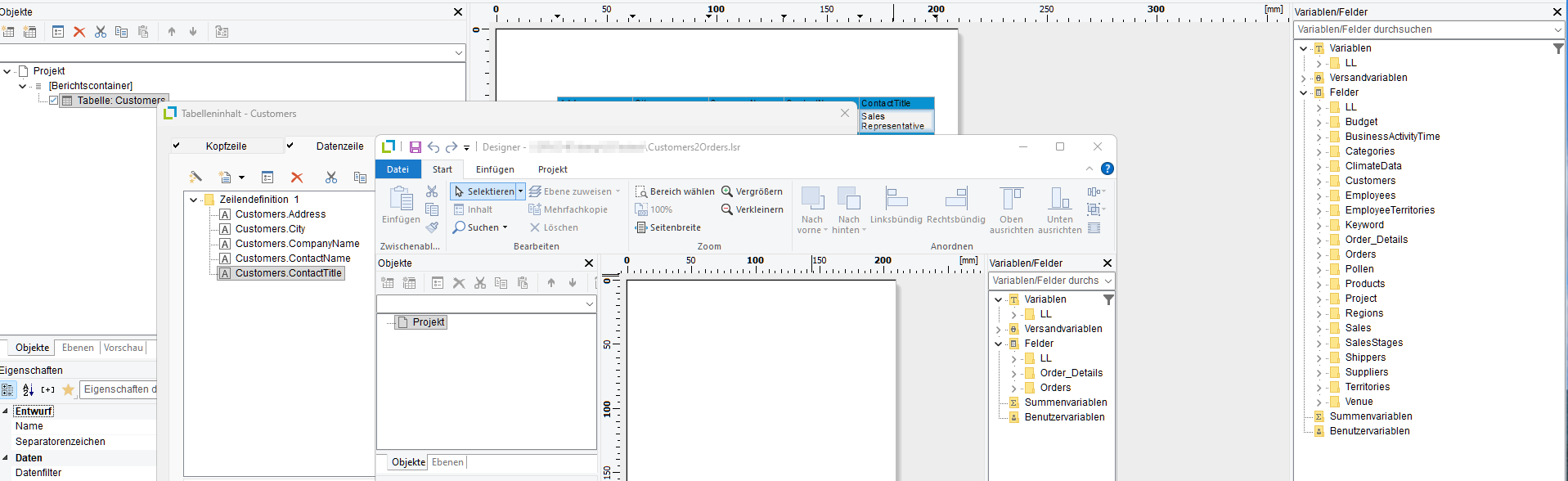Click the Seitenbreite zoom button
This screenshot has height=481, width=1568.
[667, 227]
